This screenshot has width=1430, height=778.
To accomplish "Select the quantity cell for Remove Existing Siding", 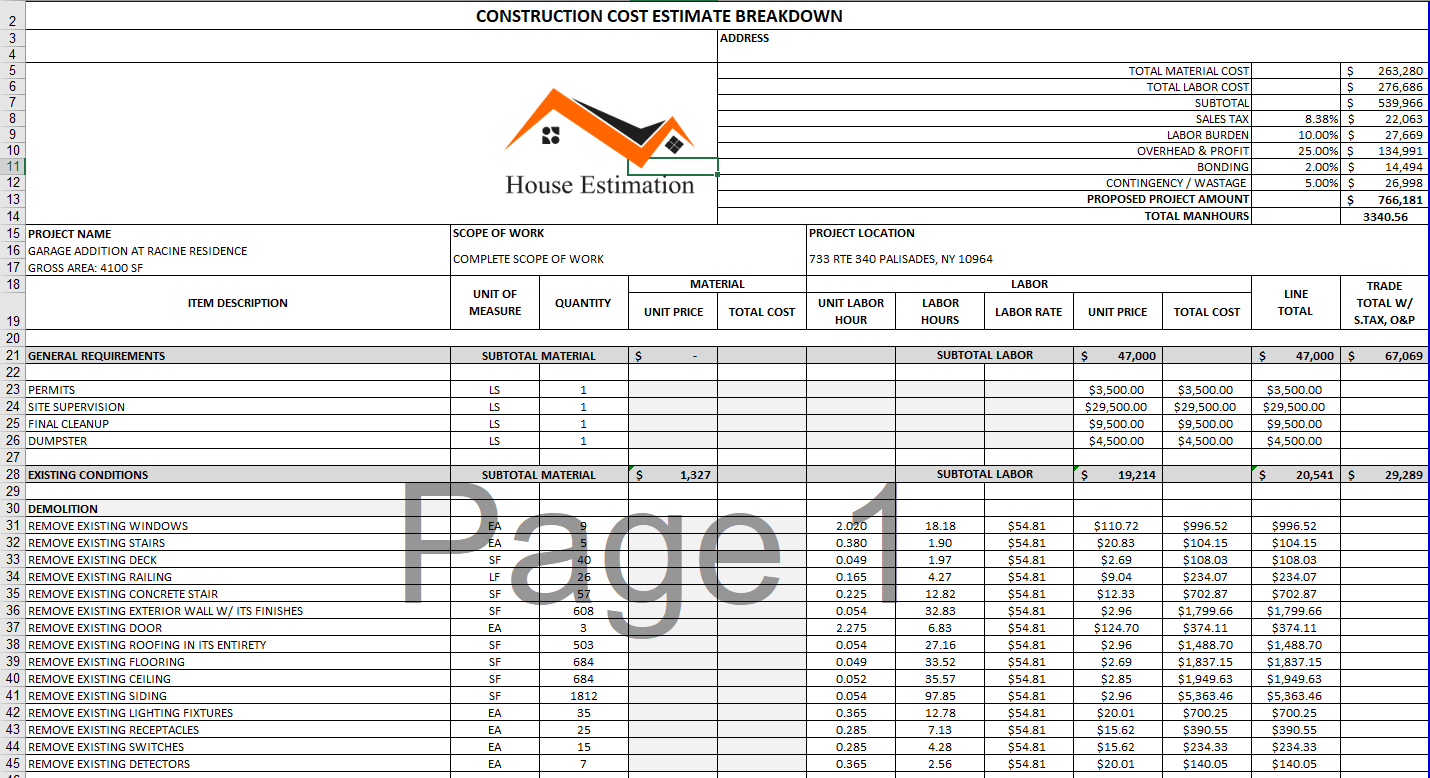I will [583, 696].
